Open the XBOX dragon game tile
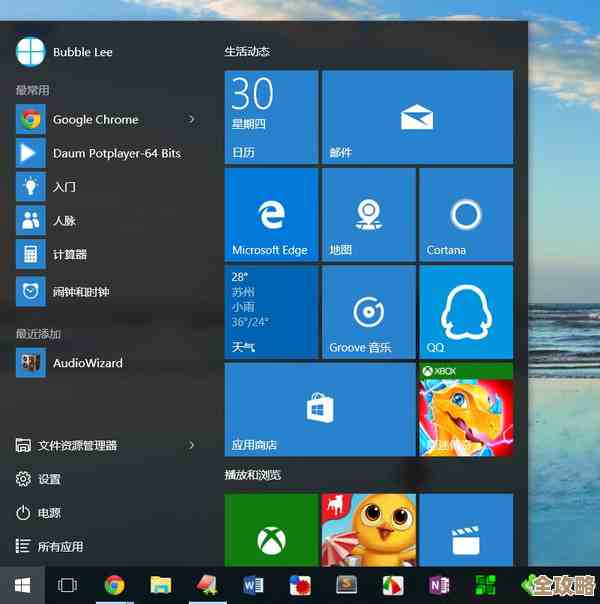 (466, 409)
